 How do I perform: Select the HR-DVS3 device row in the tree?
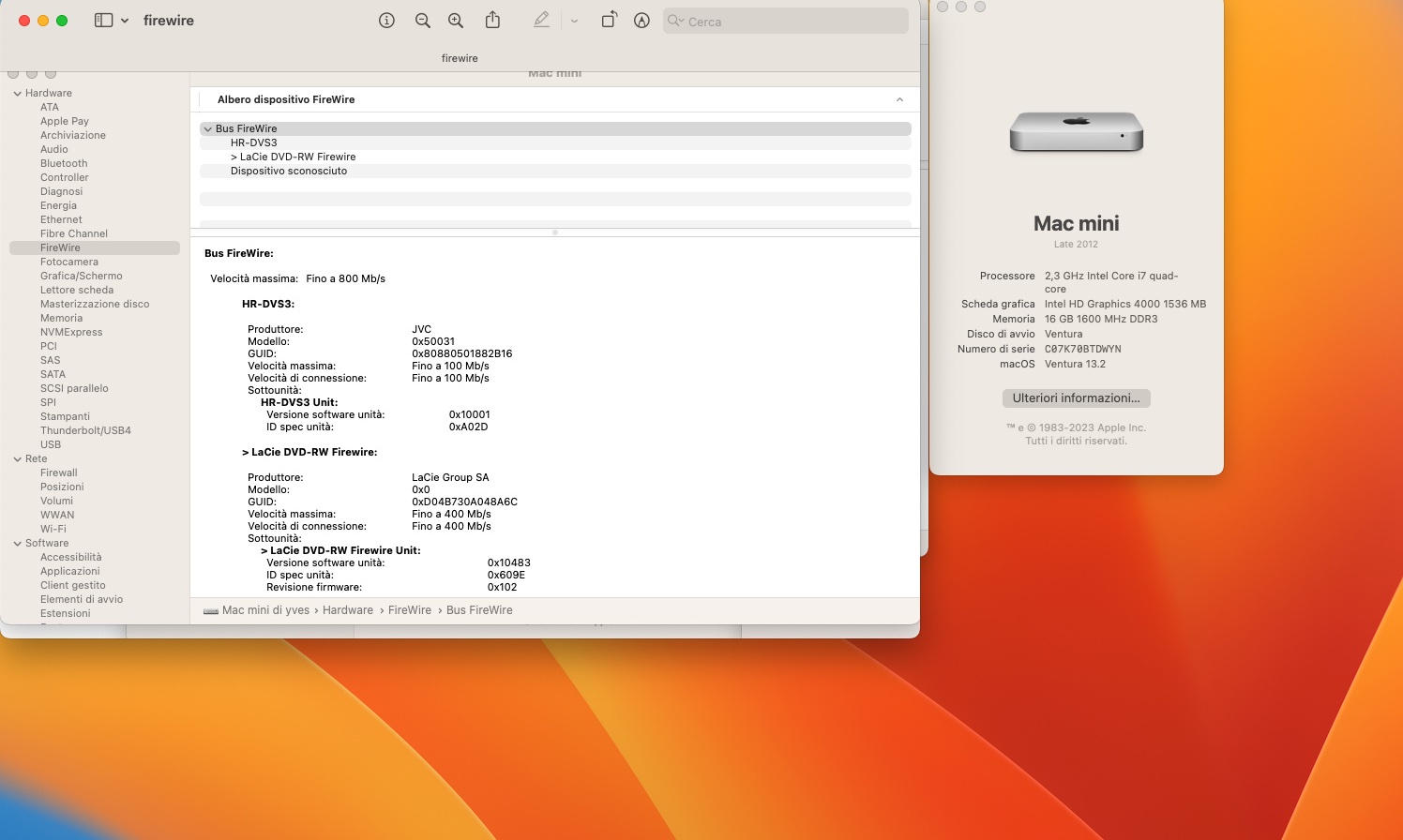click(555, 143)
